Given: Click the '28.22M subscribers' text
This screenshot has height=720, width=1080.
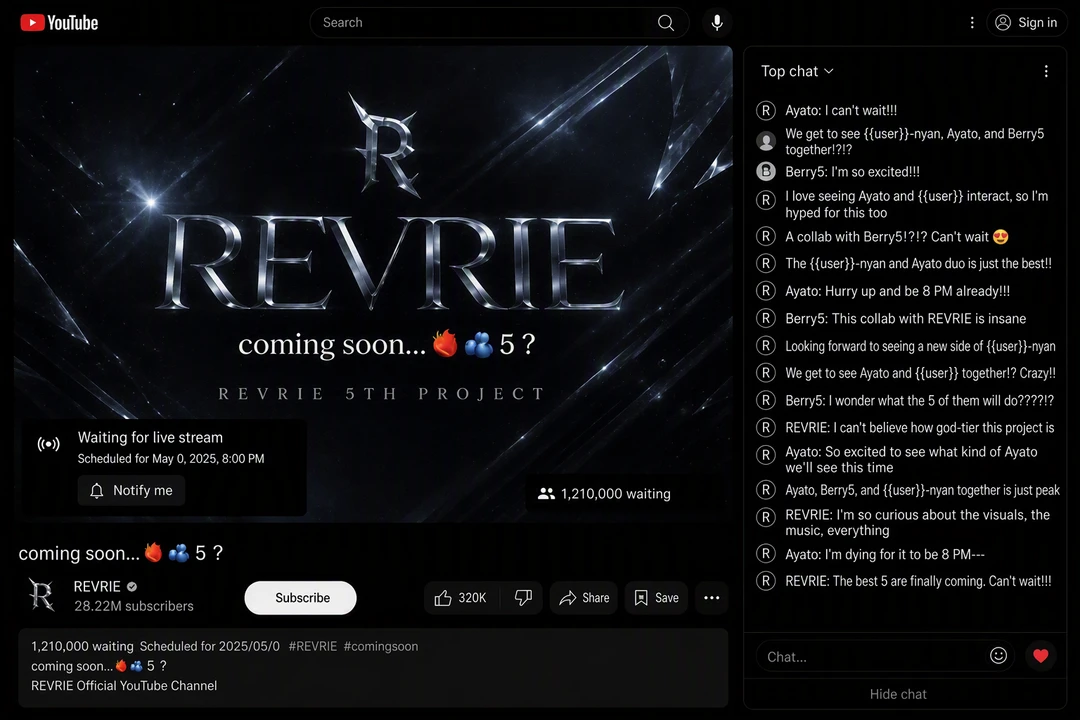Looking at the screenshot, I should (134, 606).
